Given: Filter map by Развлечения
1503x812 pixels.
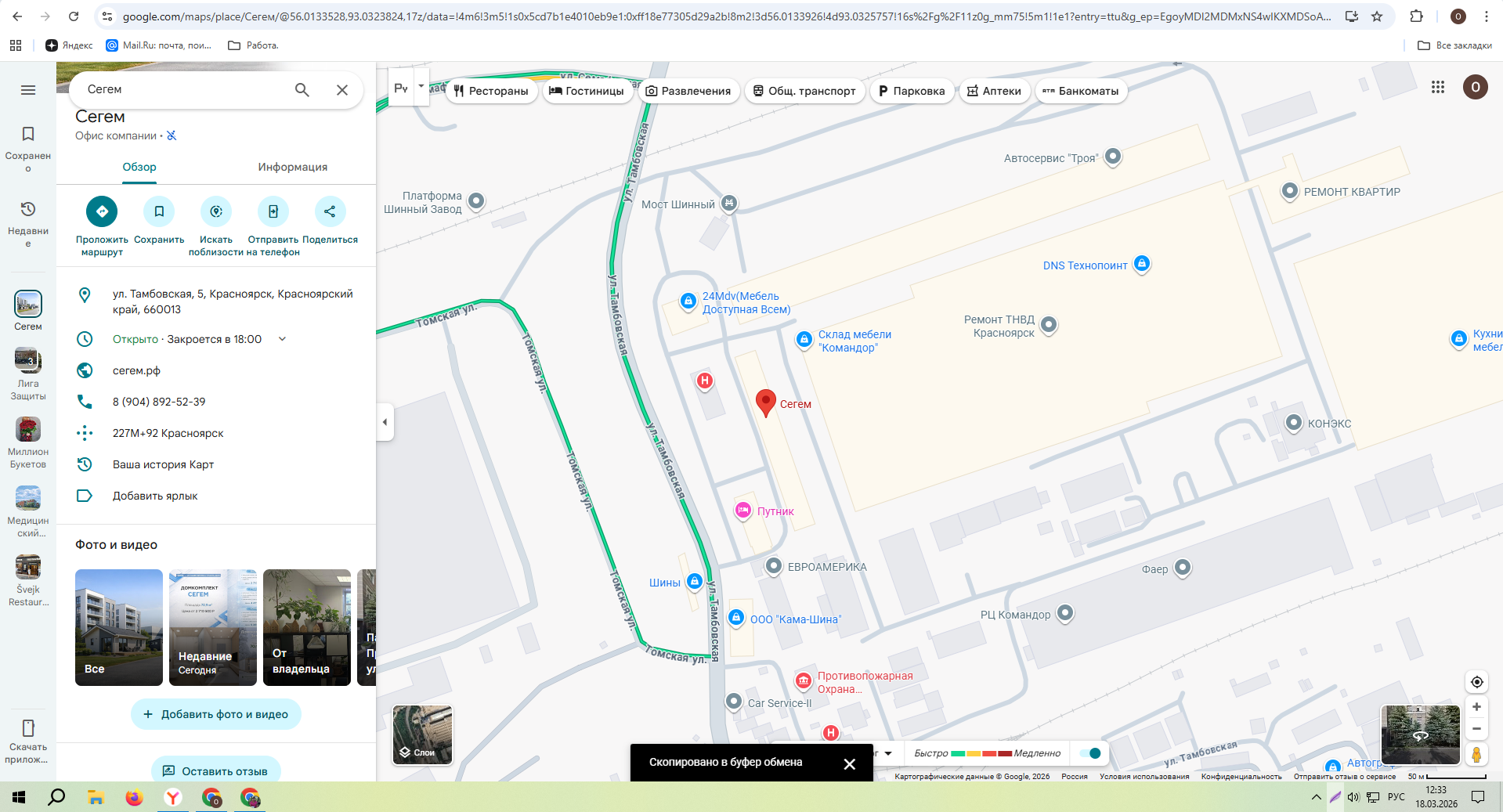Looking at the screenshot, I should [x=688, y=91].
